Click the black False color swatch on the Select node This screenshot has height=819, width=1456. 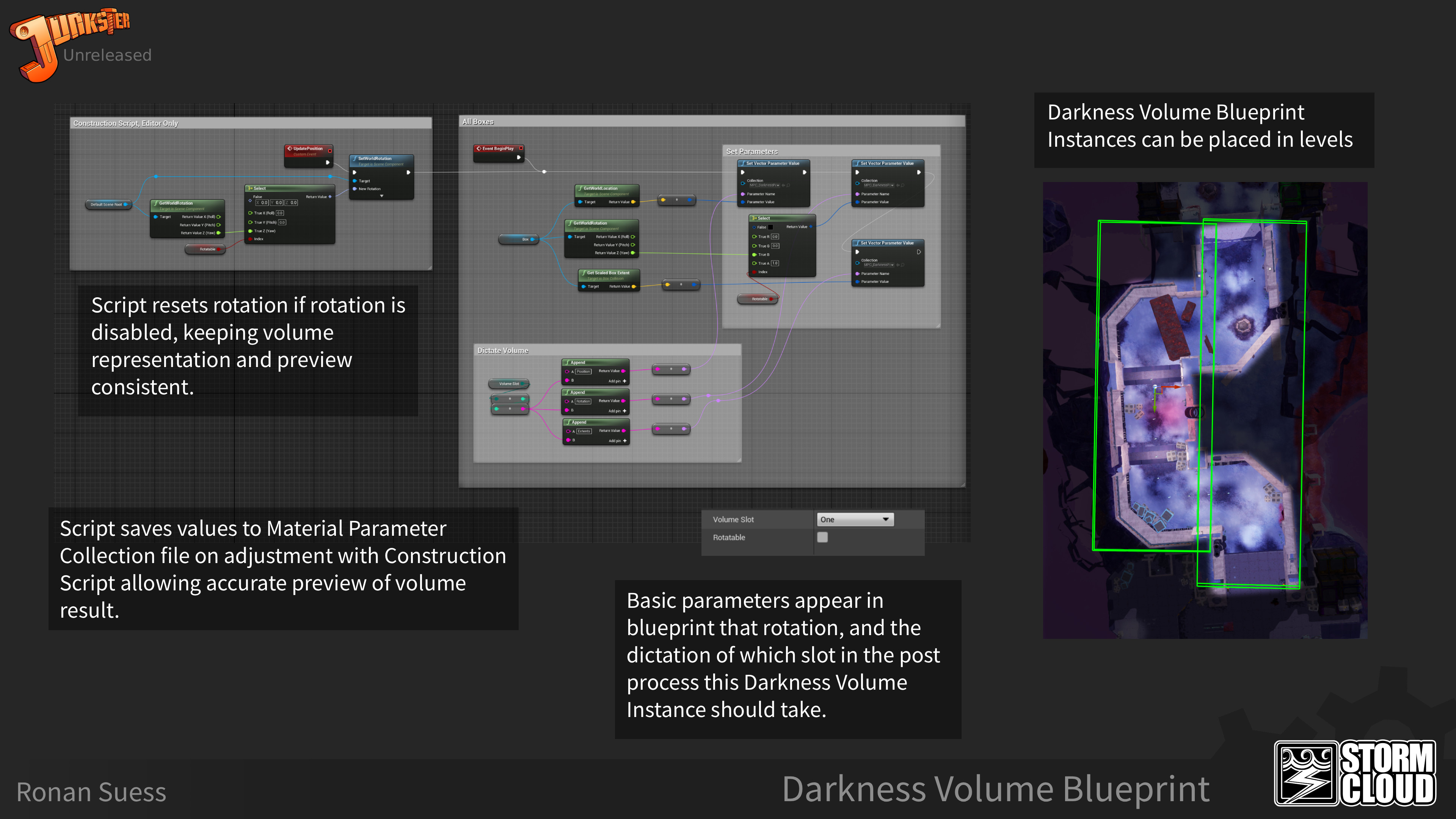[x=771, y=227]
